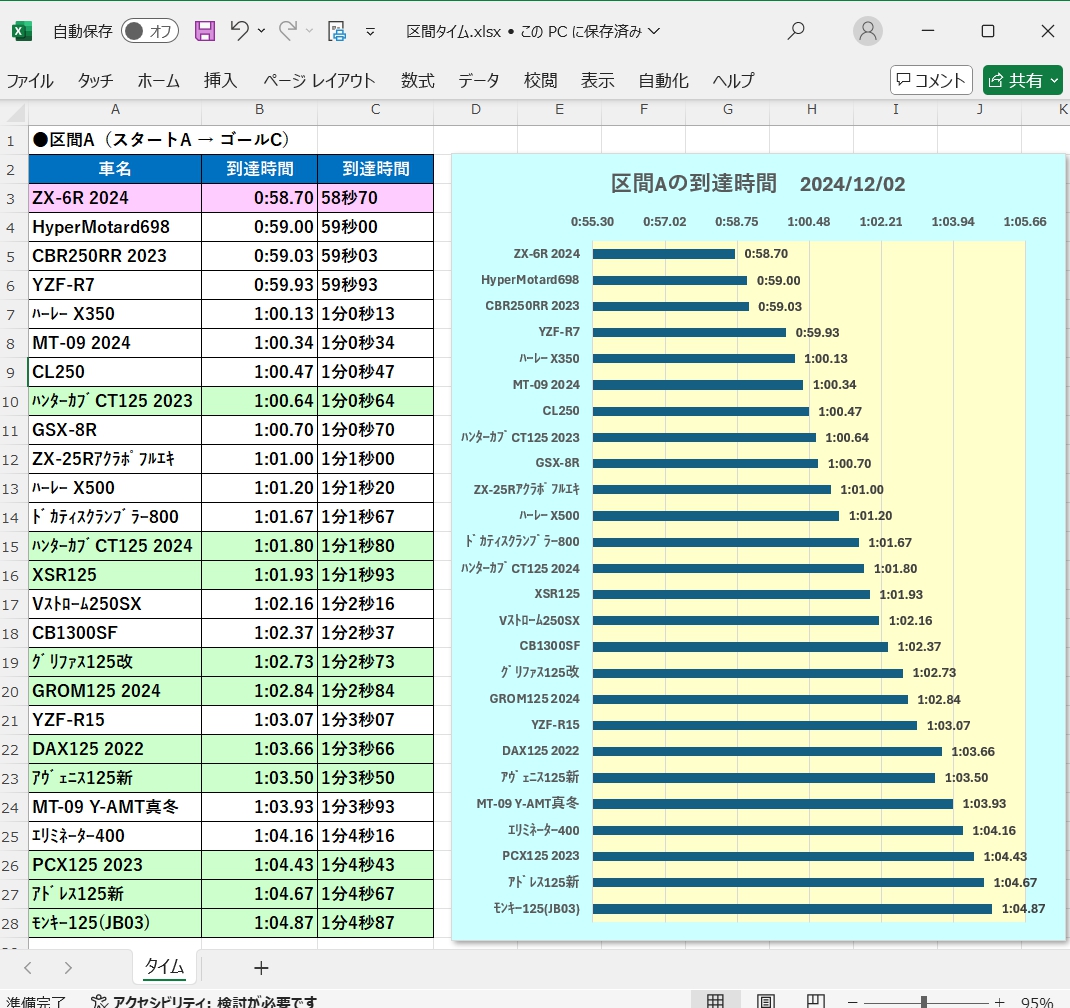Select column A header
The height and width of the screenshot is (1008, 1070).
(x=115, y=109)
